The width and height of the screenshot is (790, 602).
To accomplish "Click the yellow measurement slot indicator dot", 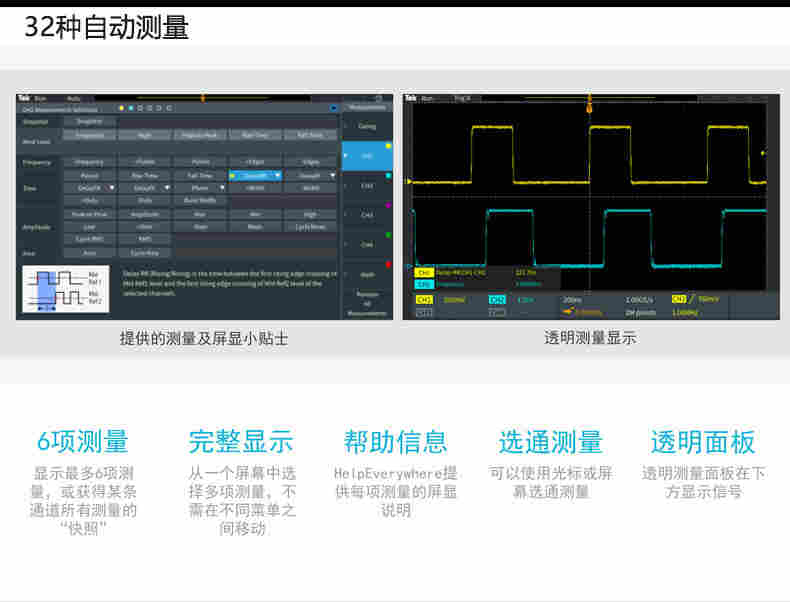I will 120,107.
